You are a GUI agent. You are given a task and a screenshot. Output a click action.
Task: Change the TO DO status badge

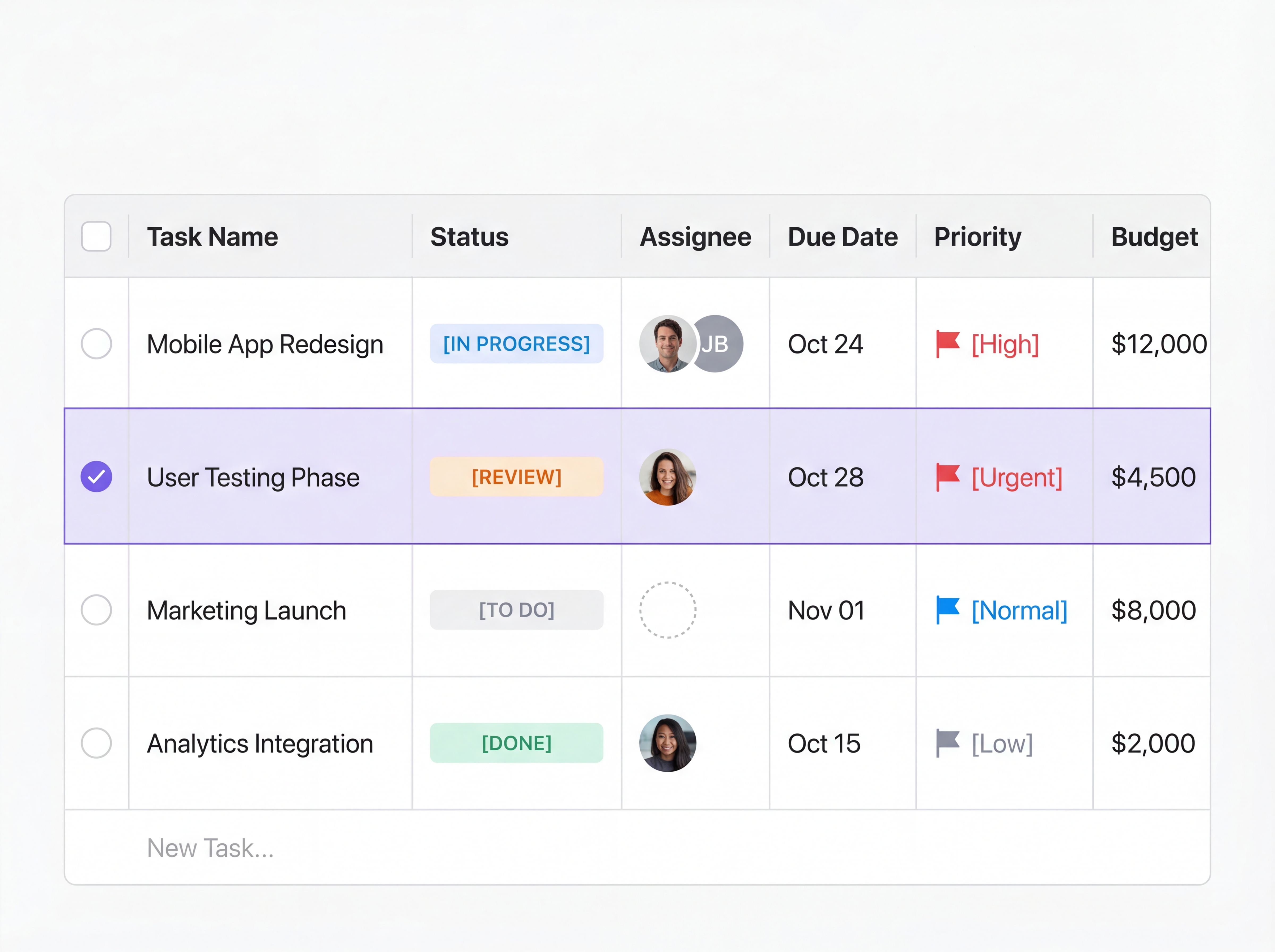tap(516, 610)
